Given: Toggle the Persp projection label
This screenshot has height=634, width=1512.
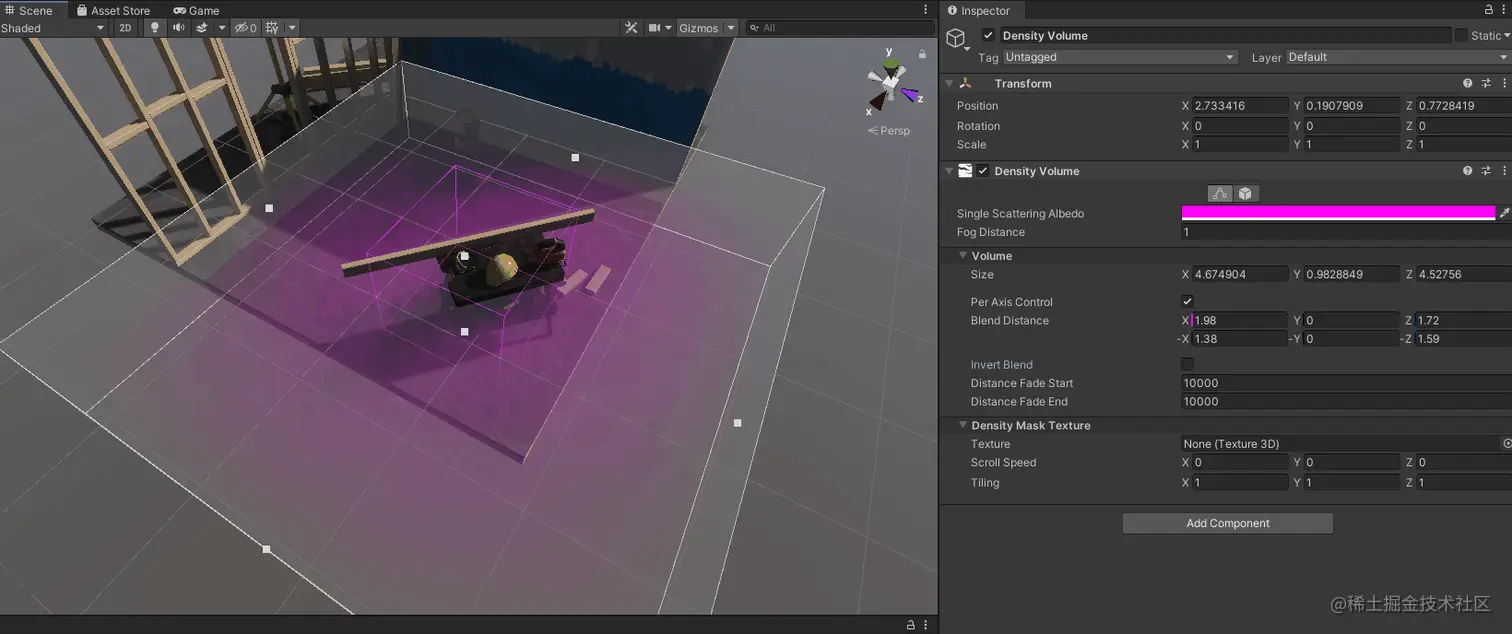Looking at the screenshot, I should tap(889, 130).
